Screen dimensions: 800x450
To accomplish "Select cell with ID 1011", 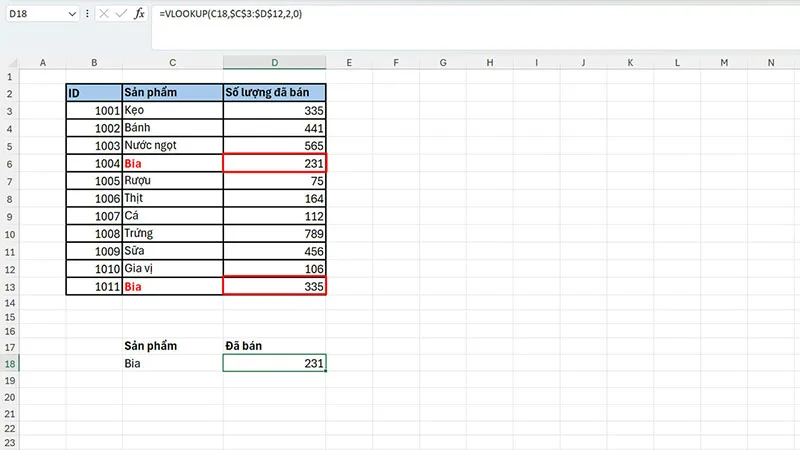I will point(94,287).
